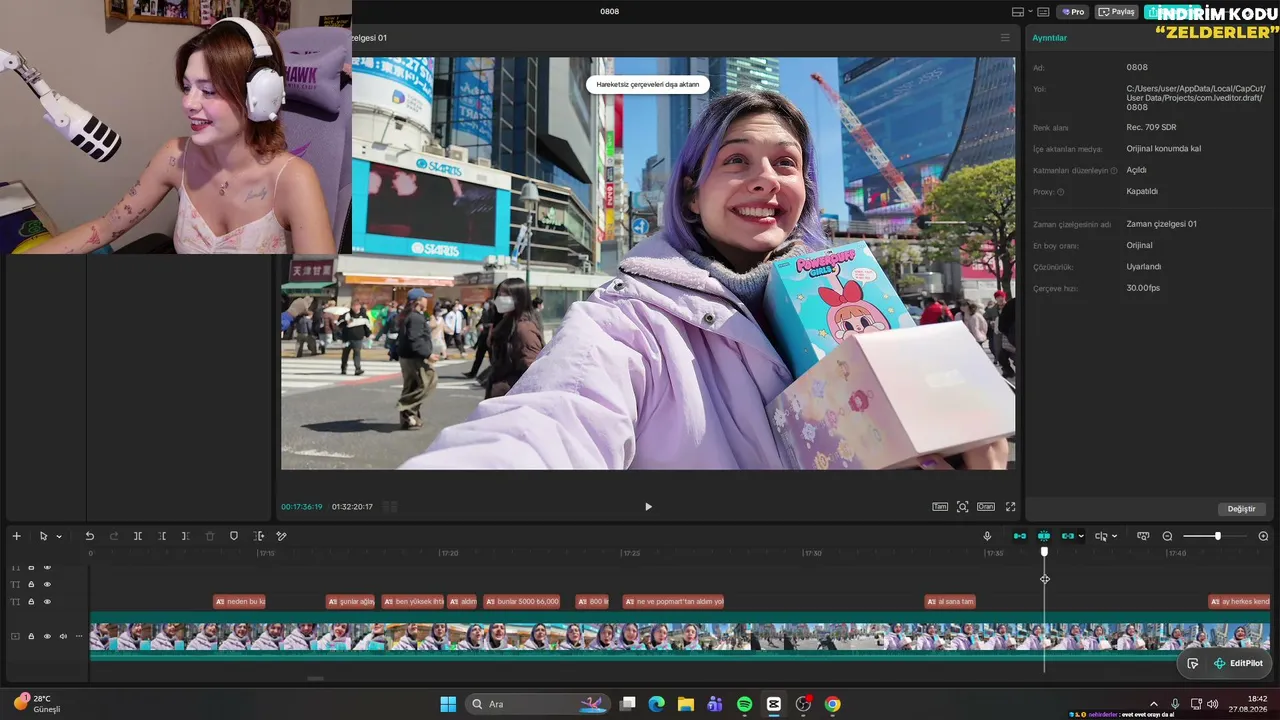Show hidden system tray icons
The height and width of the screenshot is (720, 1280).
tap(1154, 704)
